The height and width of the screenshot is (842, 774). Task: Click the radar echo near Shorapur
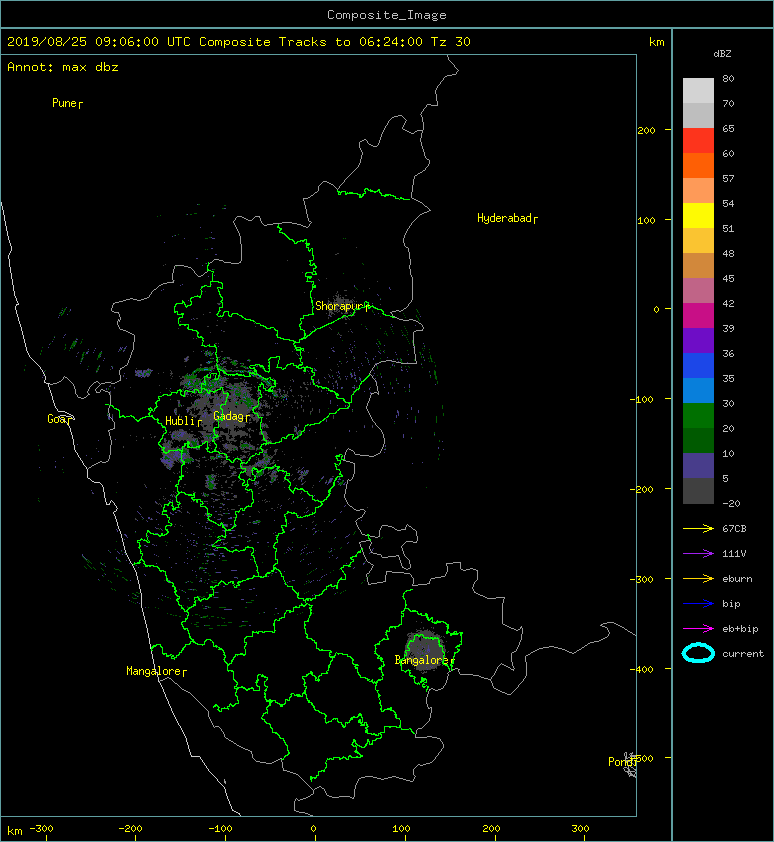[x=341, y=302]
